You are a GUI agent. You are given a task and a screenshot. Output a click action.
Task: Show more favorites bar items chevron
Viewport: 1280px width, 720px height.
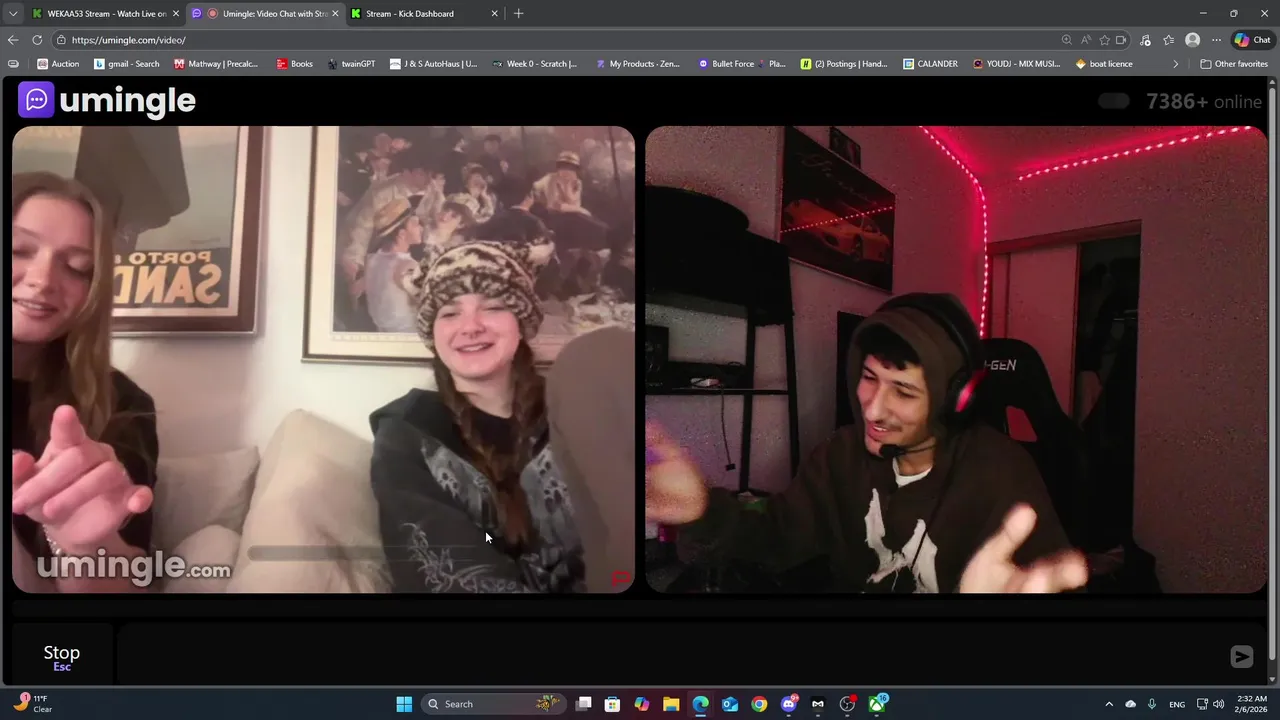[1175, 64]
